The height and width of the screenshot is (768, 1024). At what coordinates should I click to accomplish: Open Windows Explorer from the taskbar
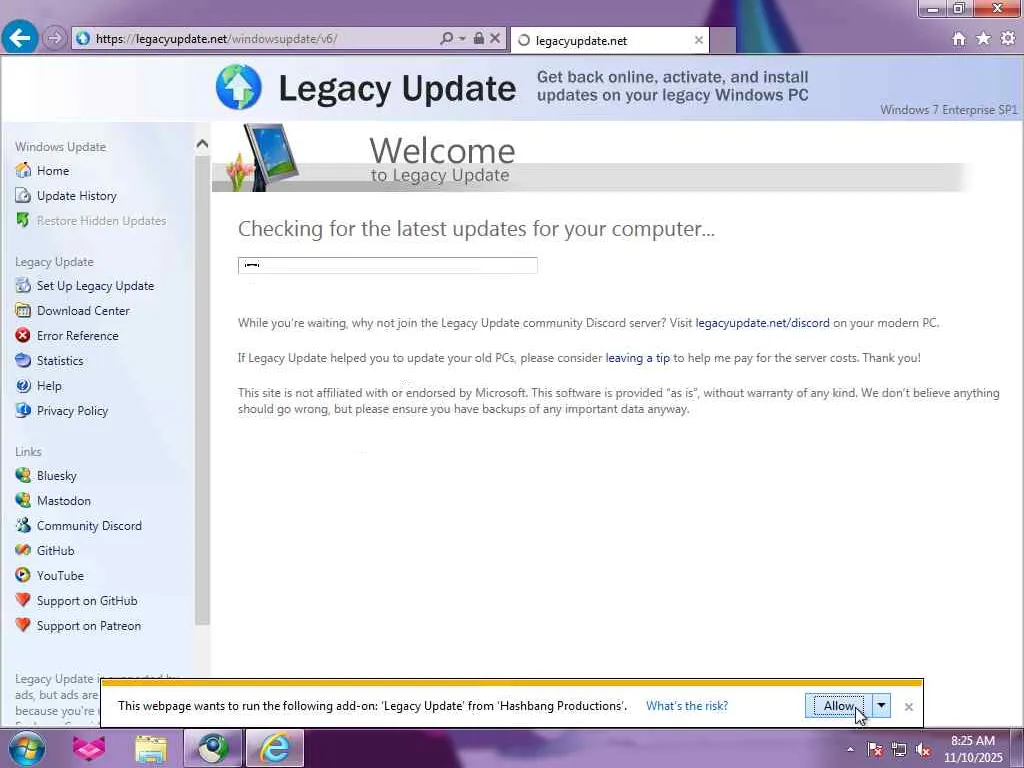(x=151, y=748)
